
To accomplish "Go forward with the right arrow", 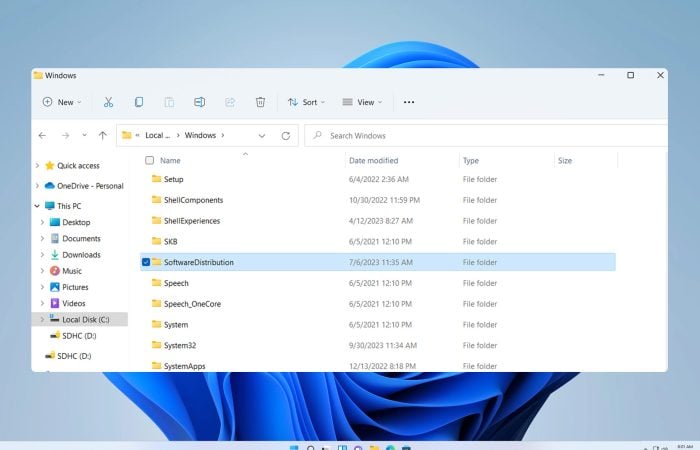I will (66, 135).
